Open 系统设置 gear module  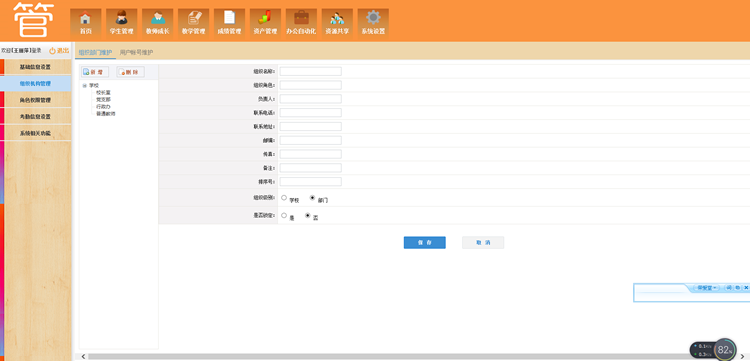coord(373,23)
